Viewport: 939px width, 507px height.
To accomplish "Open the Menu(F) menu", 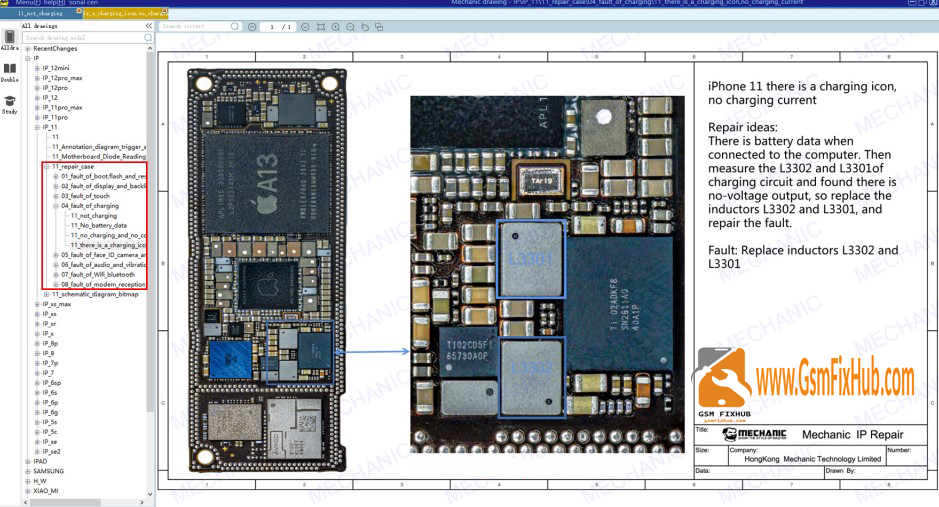I will coord(28,2).
